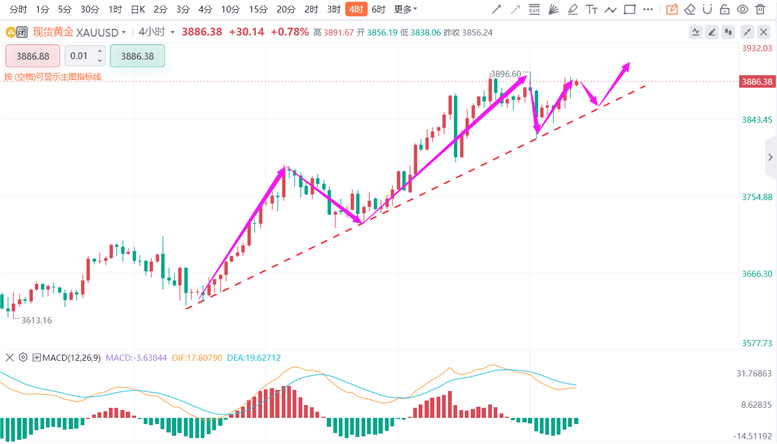The width and height of the screenshot is (777, 444).
Task: Close the MACD indicator panel
Action: pos(10,357)
